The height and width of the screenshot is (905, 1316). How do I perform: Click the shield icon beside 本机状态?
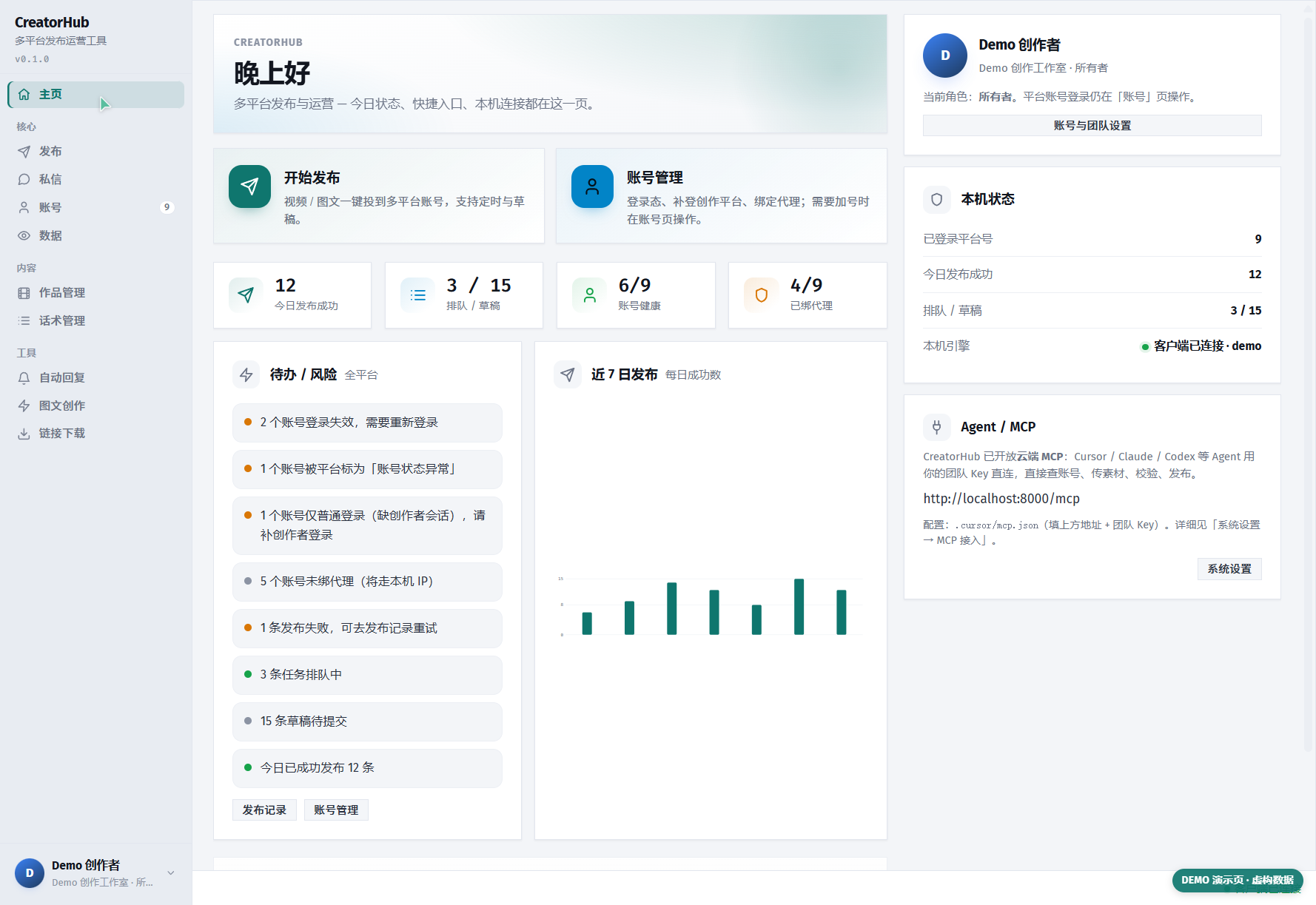[936, 199]
